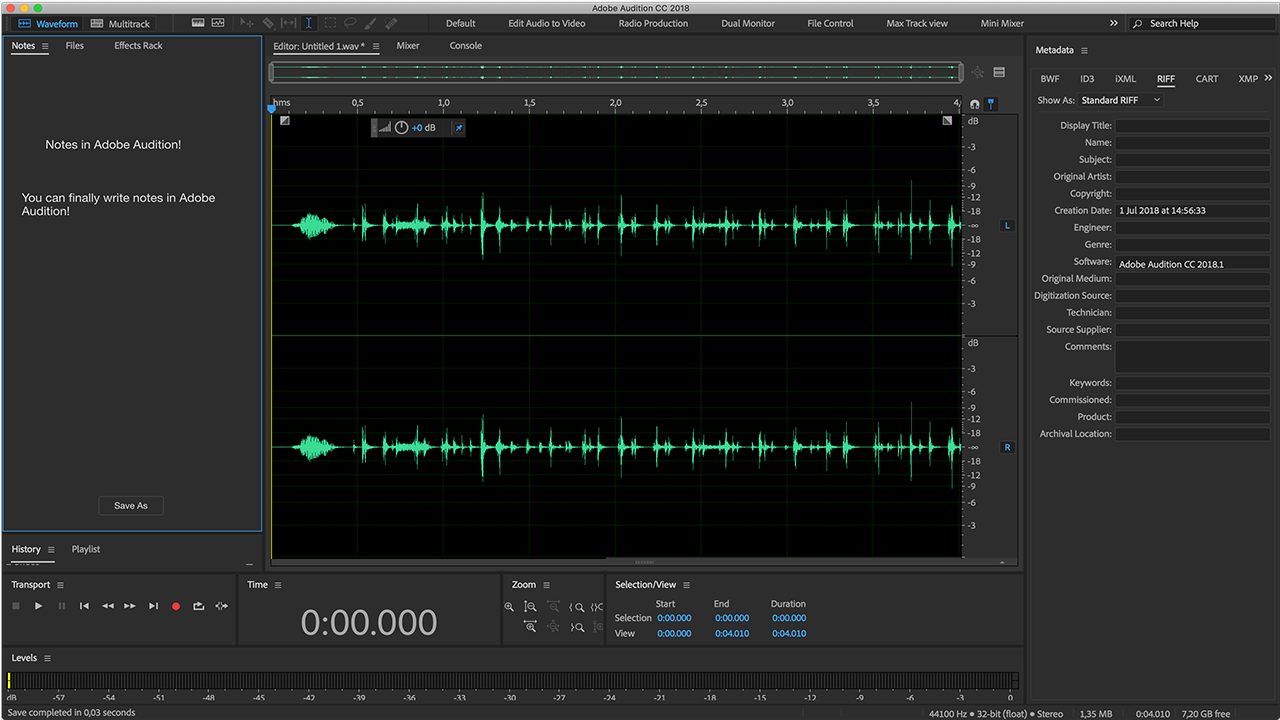Viewport: 1280px width, 720px height.
Task: Enable Loop Playback in the Transport panel
Action: pos(198,605)
